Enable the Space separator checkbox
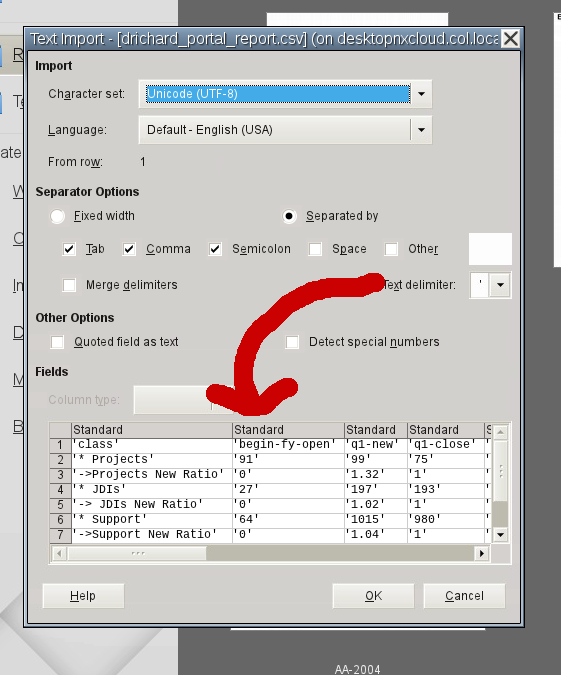The height and width of the screenshot is (675, 561). click(315, 249)
